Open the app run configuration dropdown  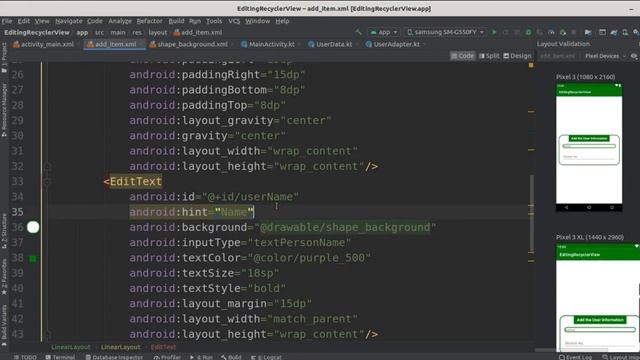[x=384, y=32]
